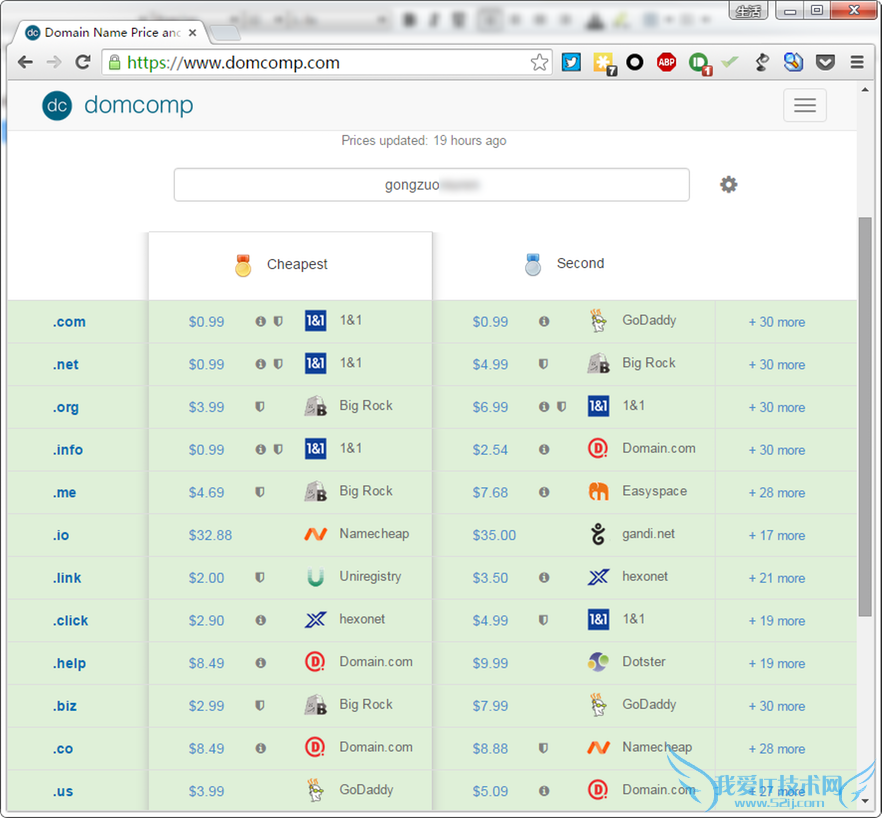Open the domcomp hamburger navigation menu
The image size is (882, 818).
[x=804, y=105]
